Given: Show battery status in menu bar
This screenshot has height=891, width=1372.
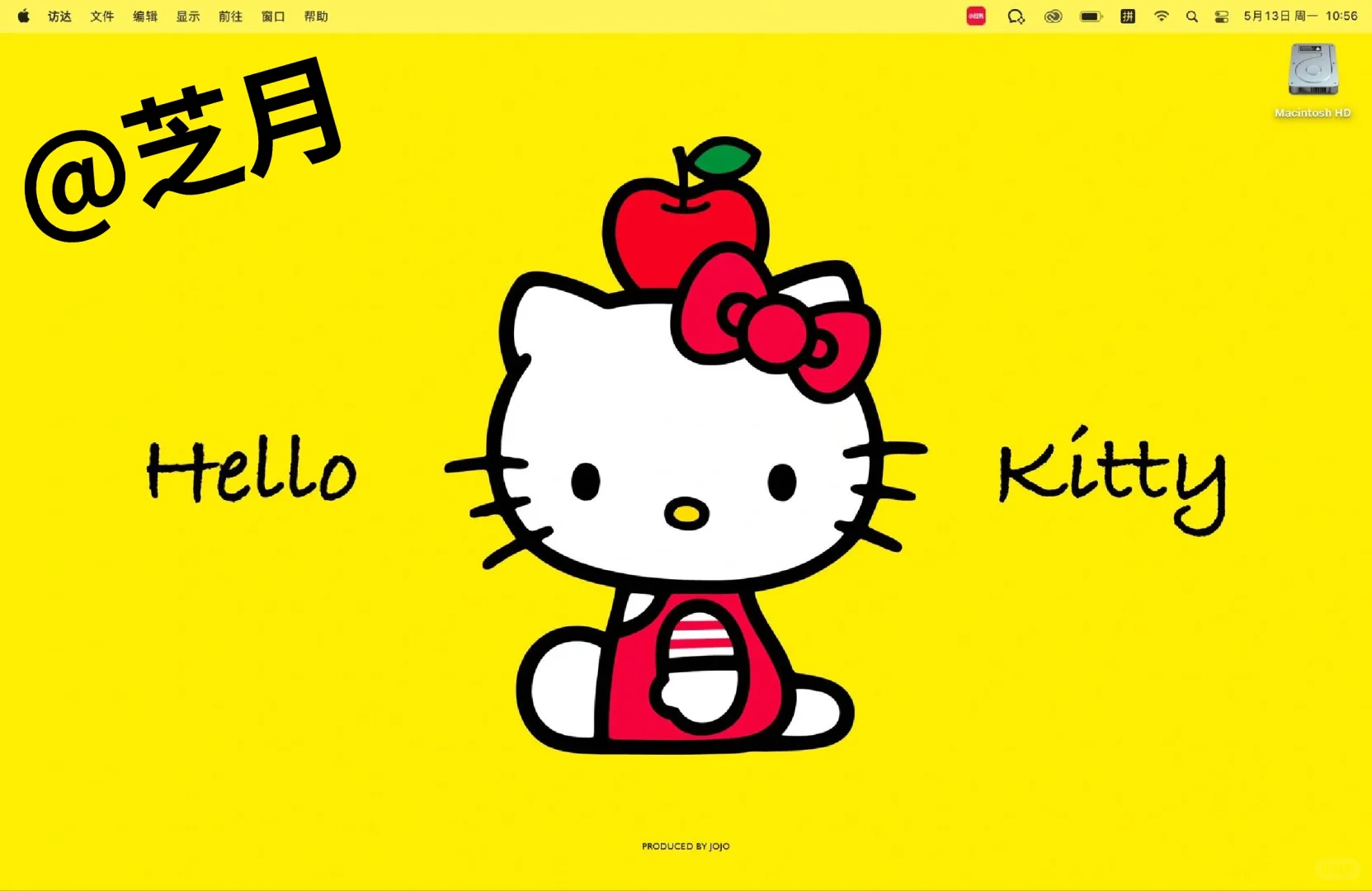Looking at the screenshot, I should point(1091,16).
